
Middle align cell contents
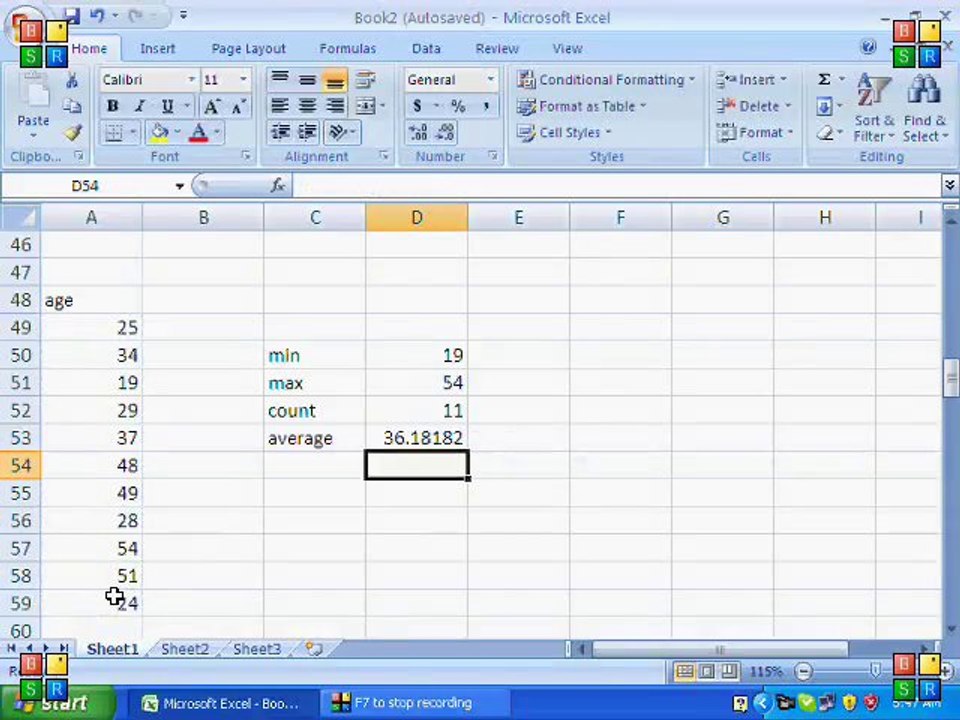pos(307,79)
